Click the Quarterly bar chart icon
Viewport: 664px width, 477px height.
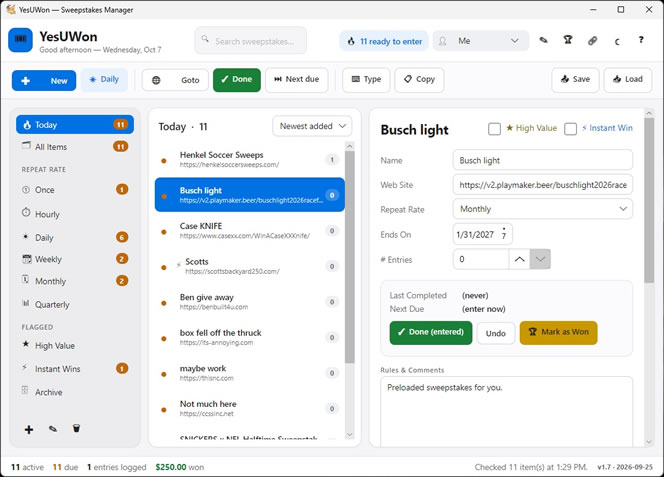(26, 303)
